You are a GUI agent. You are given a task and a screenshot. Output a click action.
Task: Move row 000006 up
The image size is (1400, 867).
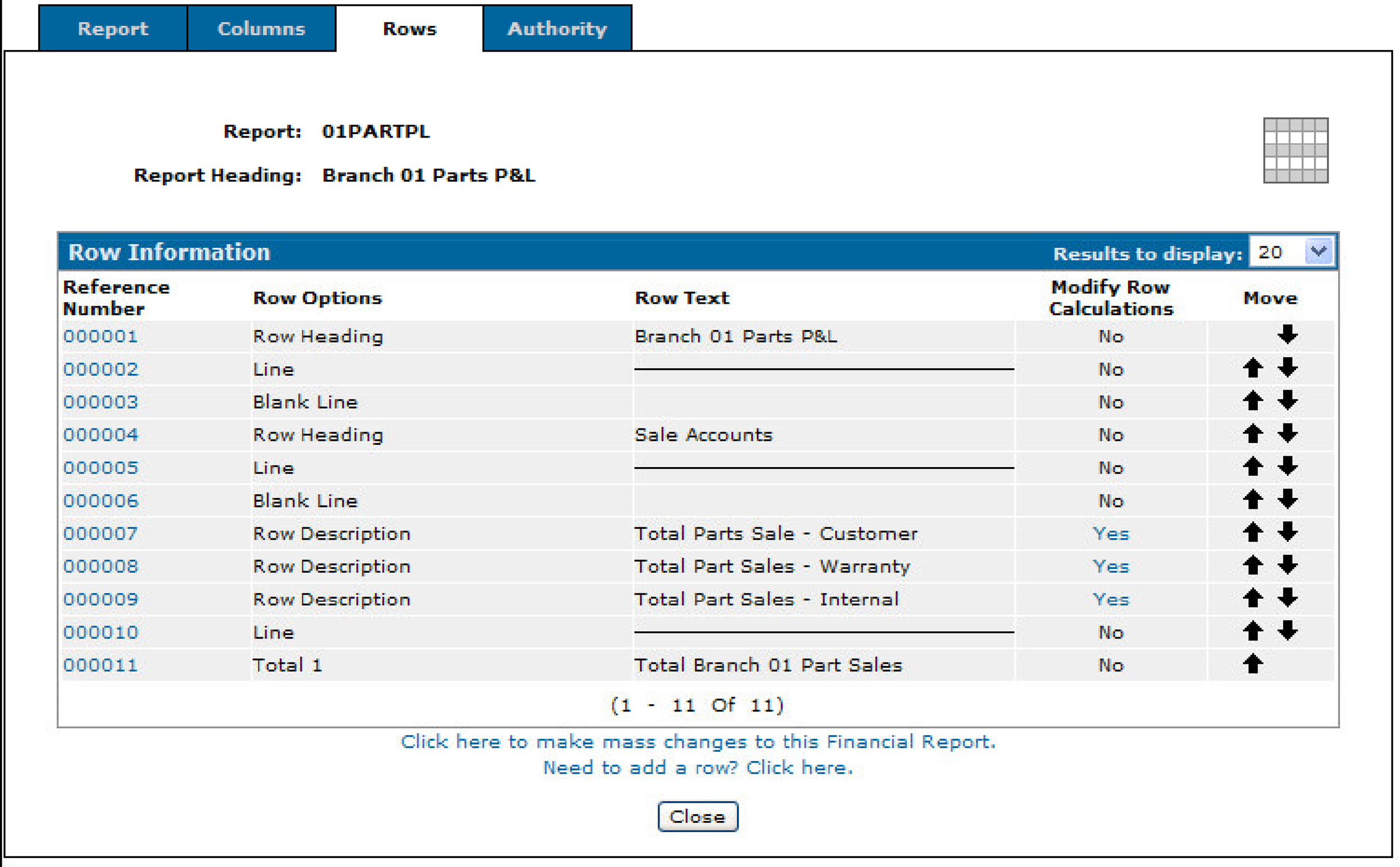click(1253, 499)
